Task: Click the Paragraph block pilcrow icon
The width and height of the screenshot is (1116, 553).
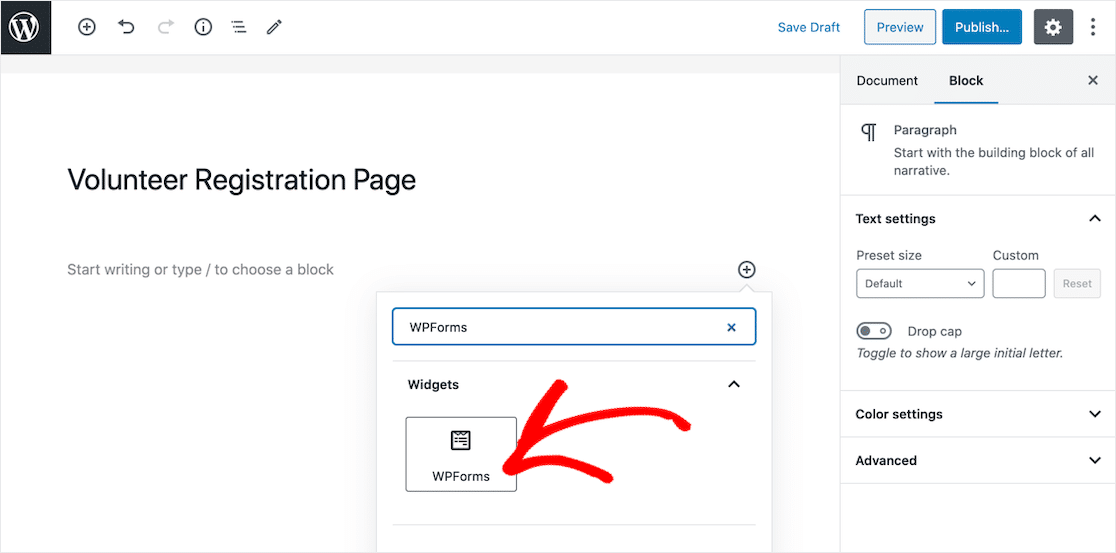Action: [868, 132]
